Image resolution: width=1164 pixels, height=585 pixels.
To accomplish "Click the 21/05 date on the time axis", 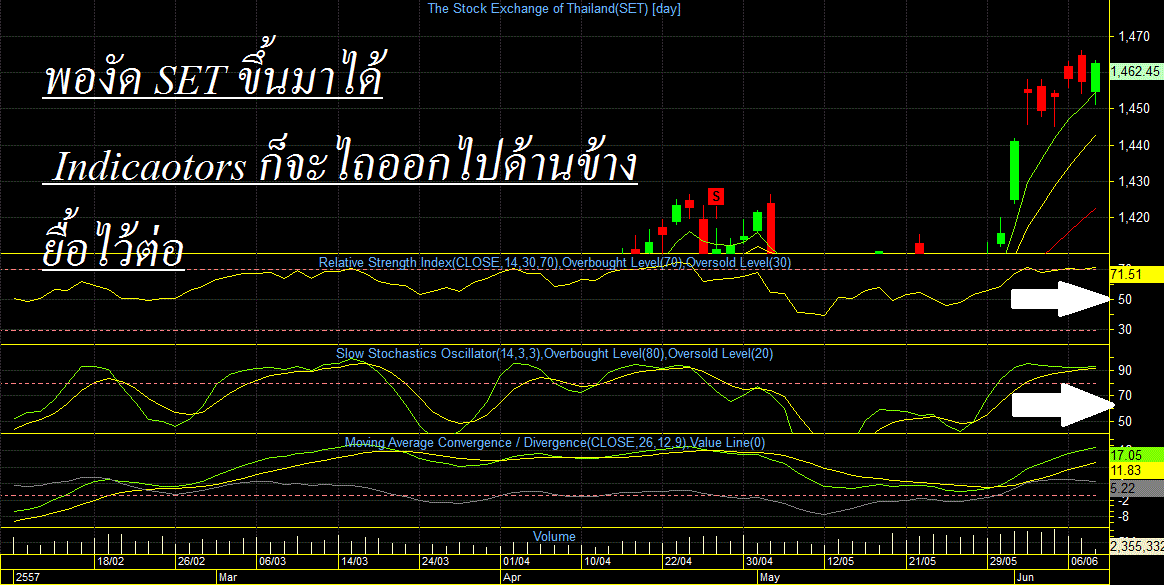I will (921, 561).
